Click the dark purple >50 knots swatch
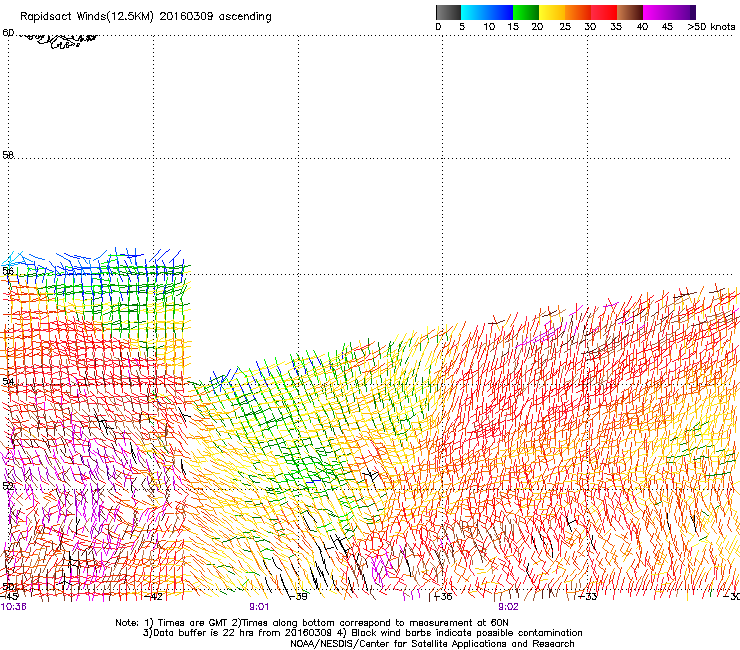The height and width of the screenshot is (650, 740). (691, 12)
